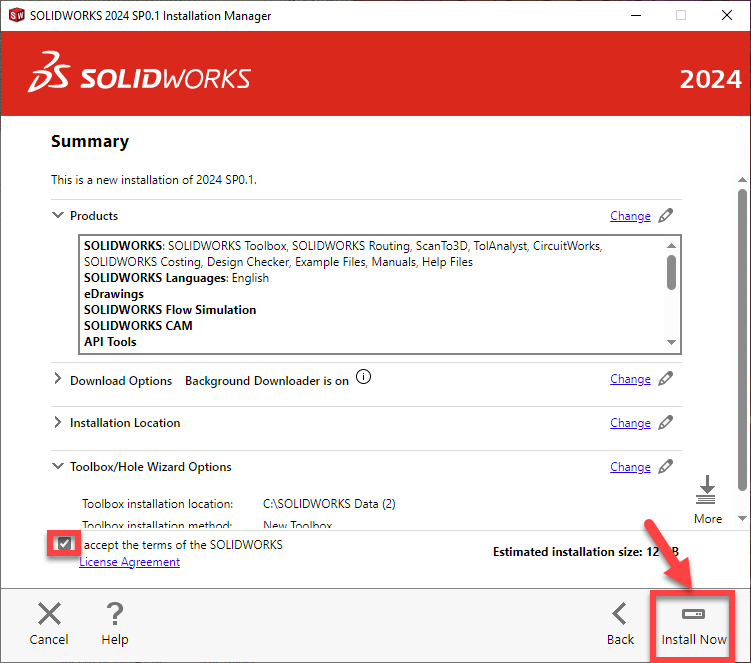The width and height of the screenshot is (751, 663).
Task: Expand the Installation Location section
Action: coord(57,423)
